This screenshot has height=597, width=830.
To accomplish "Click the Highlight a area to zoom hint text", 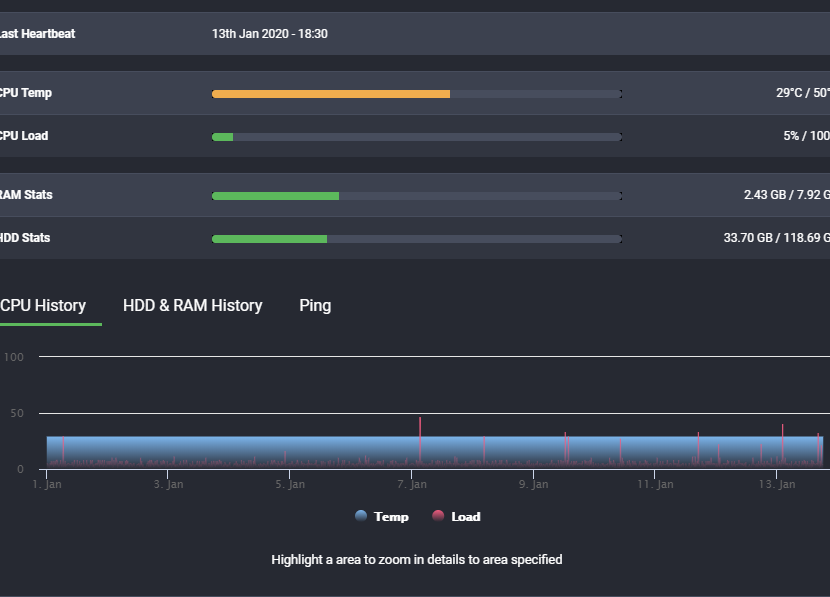I will click(x=417, y=560).
